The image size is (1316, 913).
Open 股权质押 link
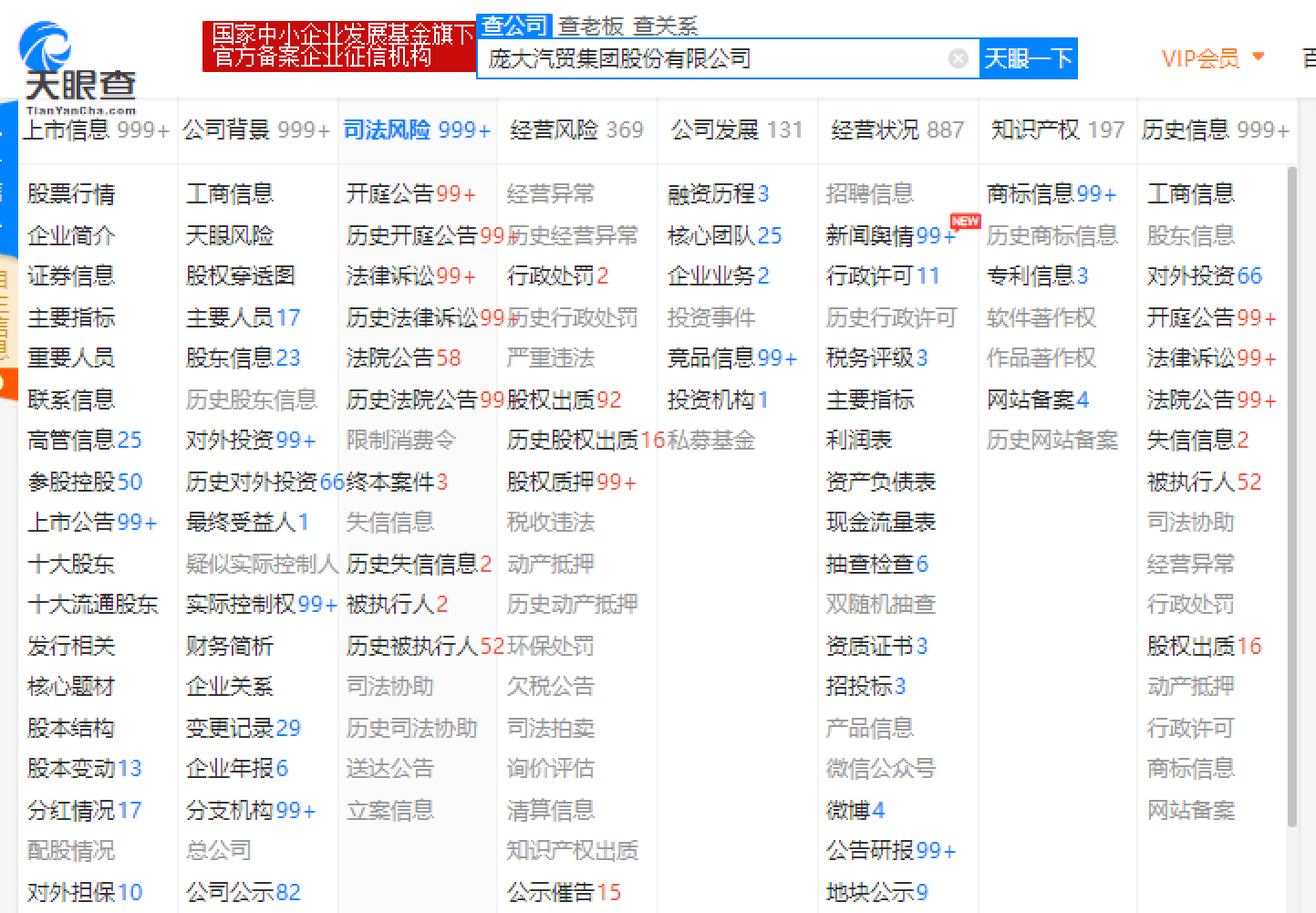572,482
